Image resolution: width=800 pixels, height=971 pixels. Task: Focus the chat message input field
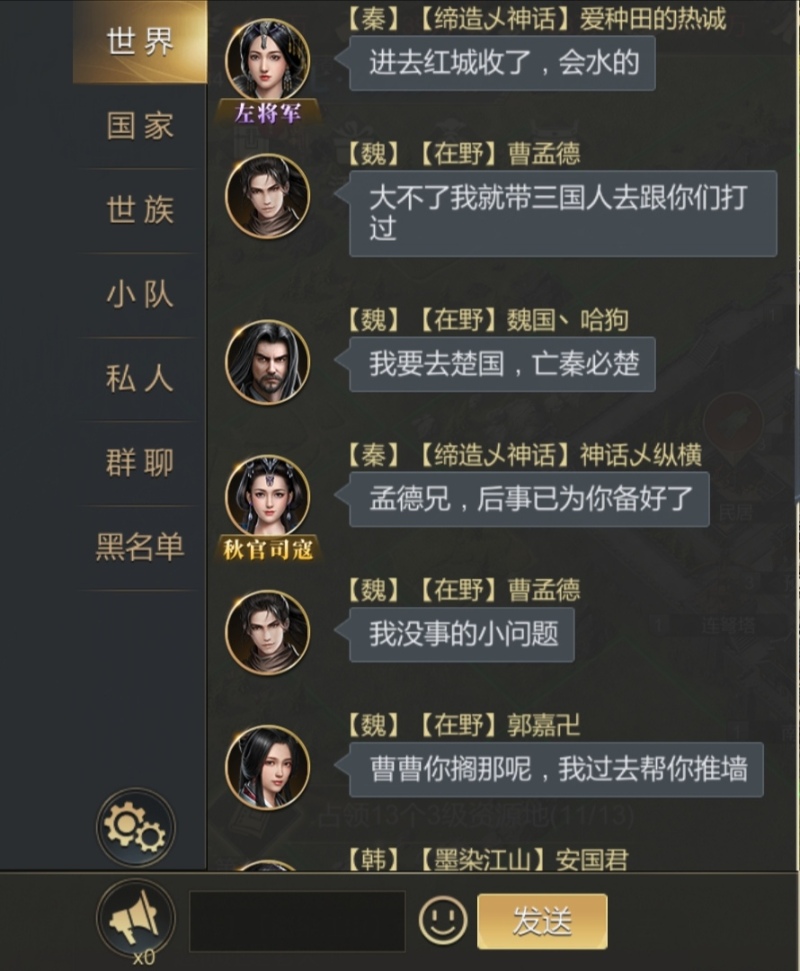297,921
